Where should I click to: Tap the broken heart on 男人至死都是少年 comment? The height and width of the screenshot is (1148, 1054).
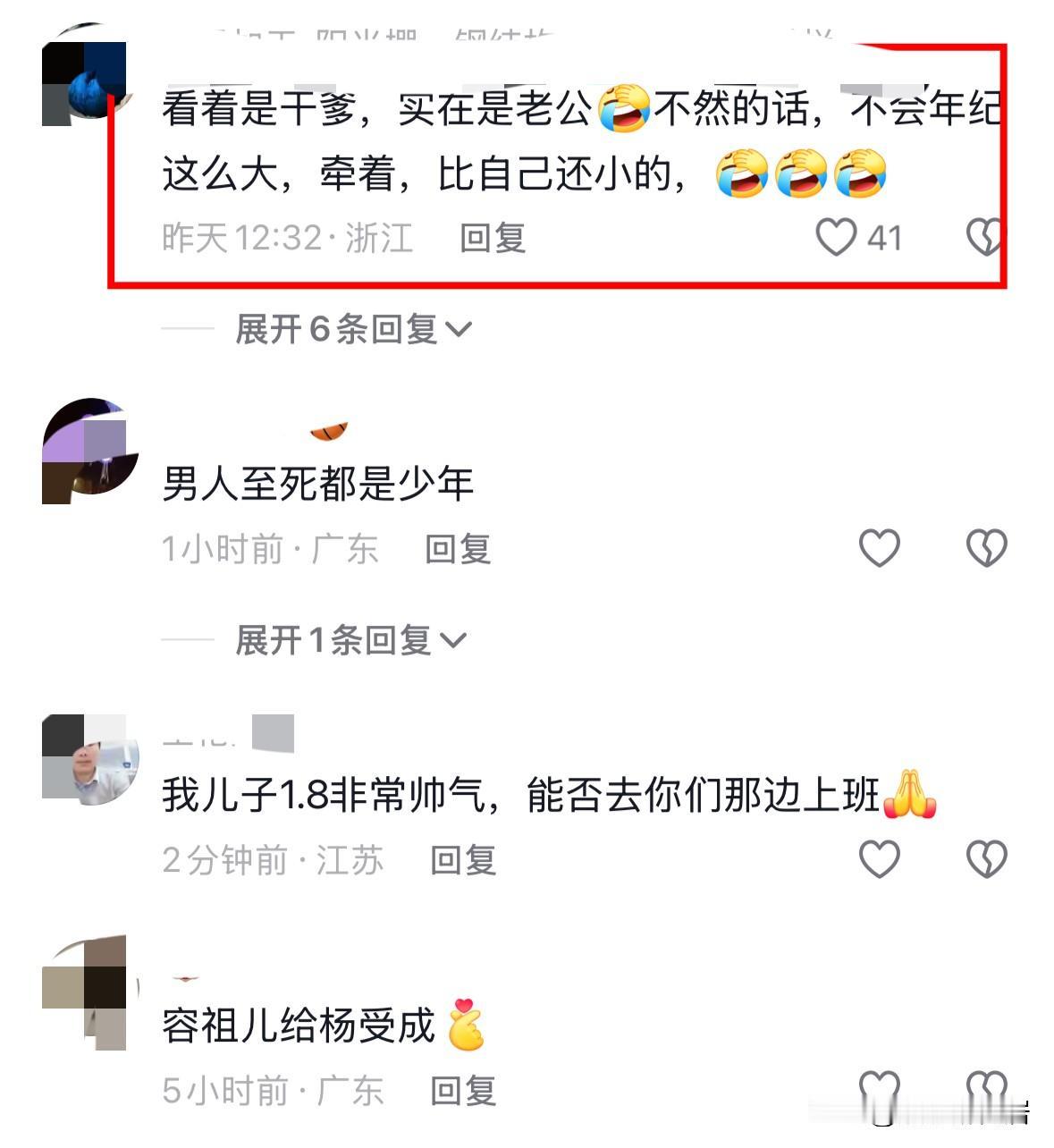tap(986, 548)
